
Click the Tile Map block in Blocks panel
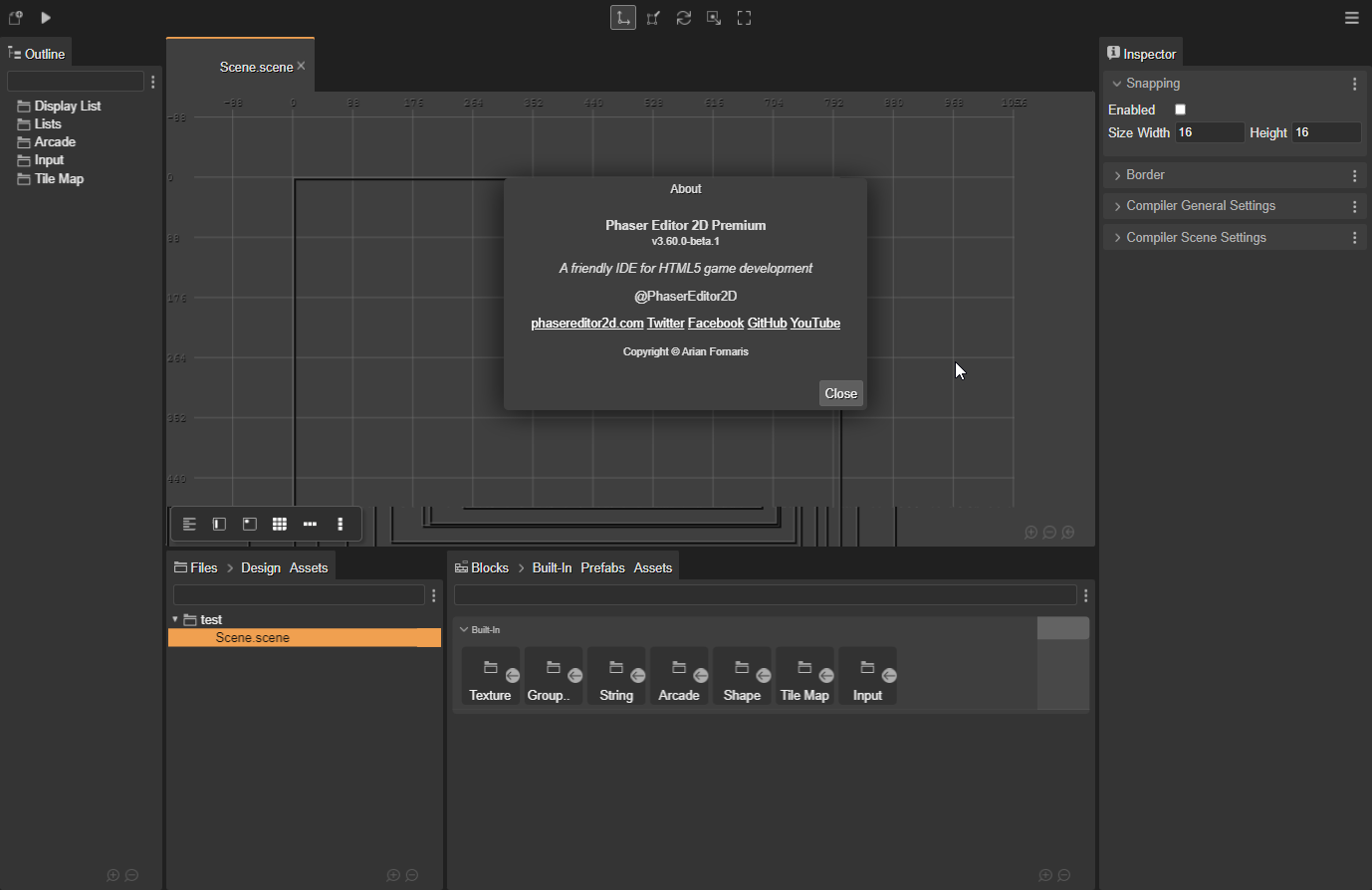(x=804, y=675)
